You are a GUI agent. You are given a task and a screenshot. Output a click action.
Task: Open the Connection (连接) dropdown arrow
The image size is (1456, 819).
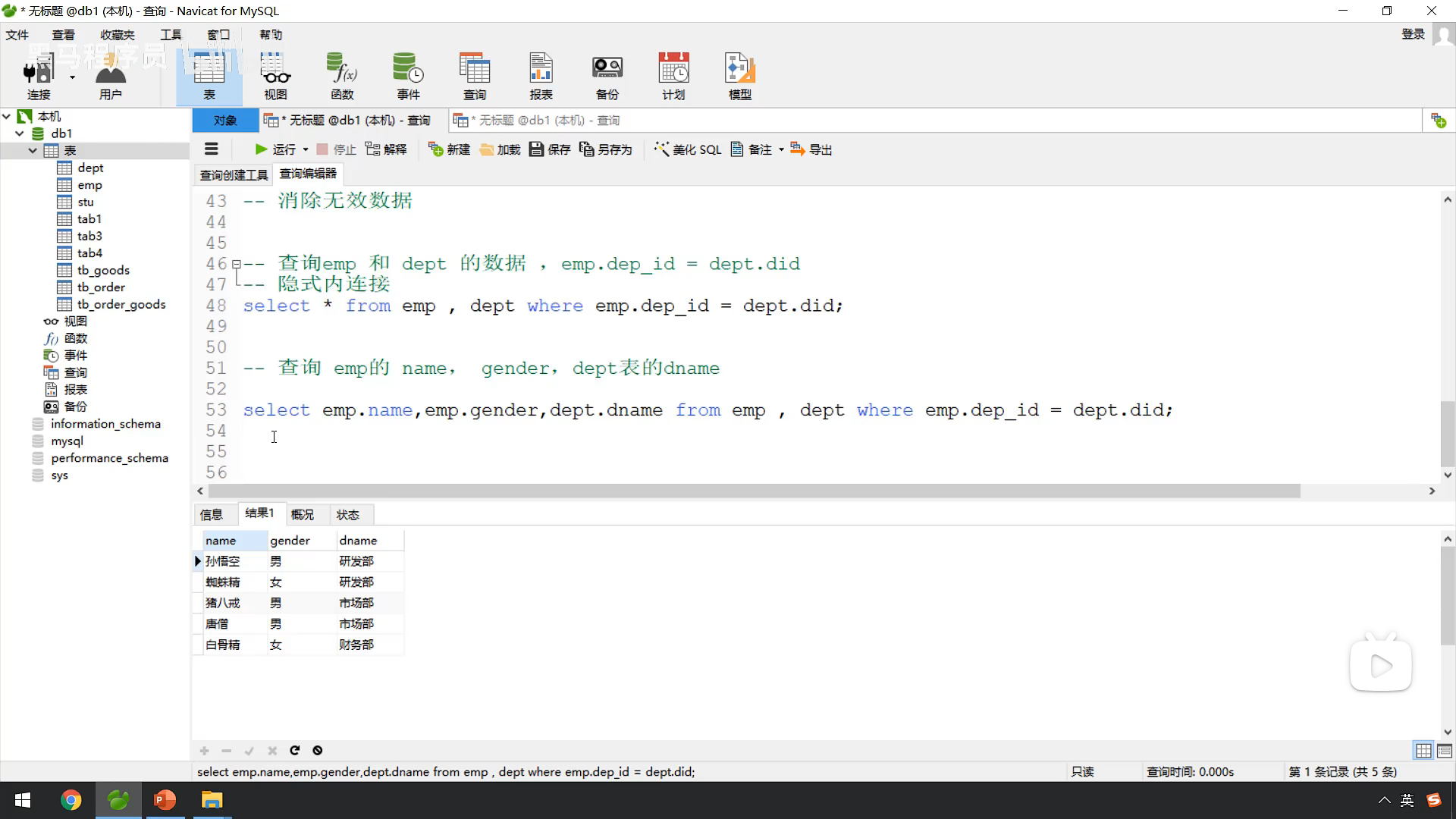click(72, 77)
